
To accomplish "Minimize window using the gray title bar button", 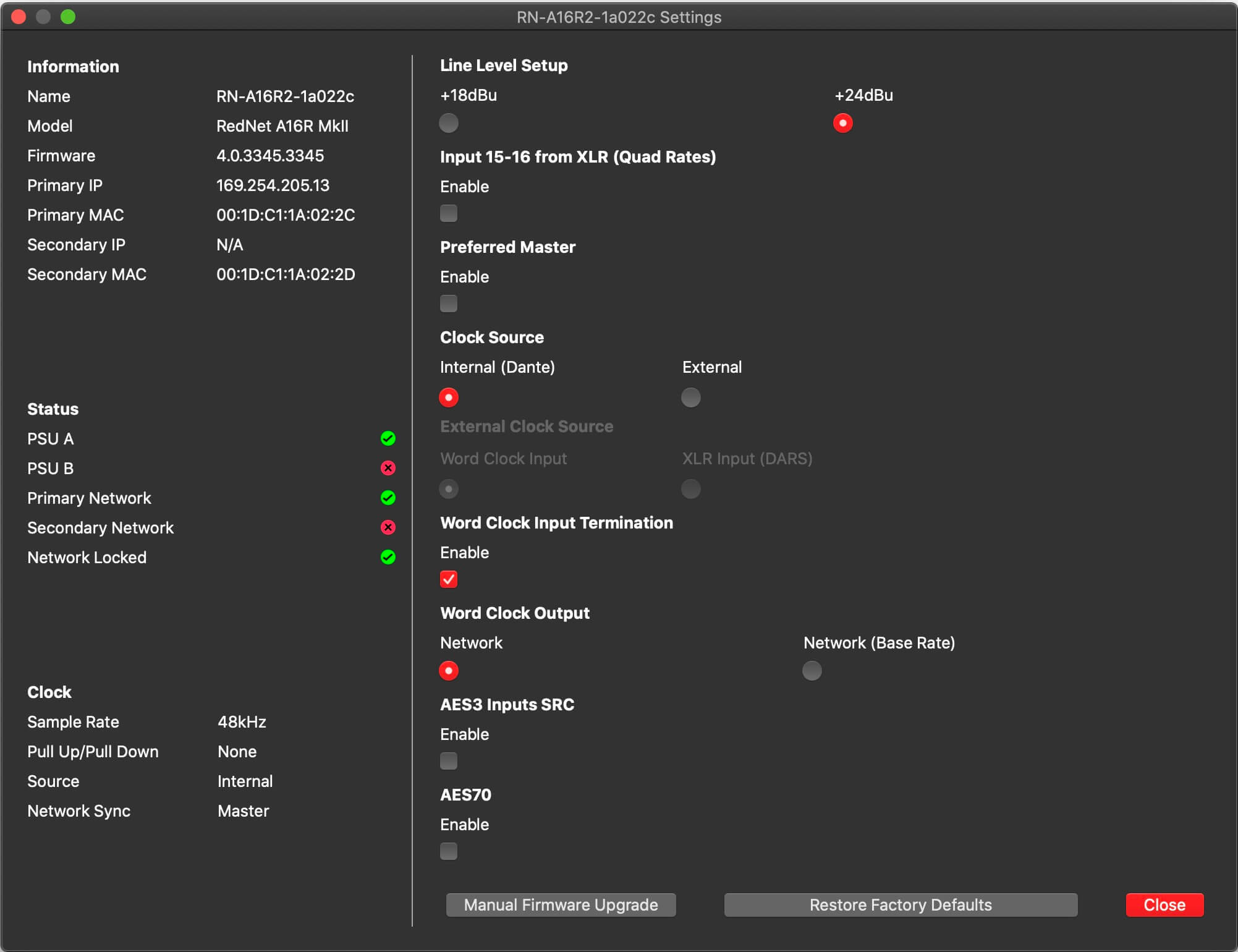I will click(43, 17).
